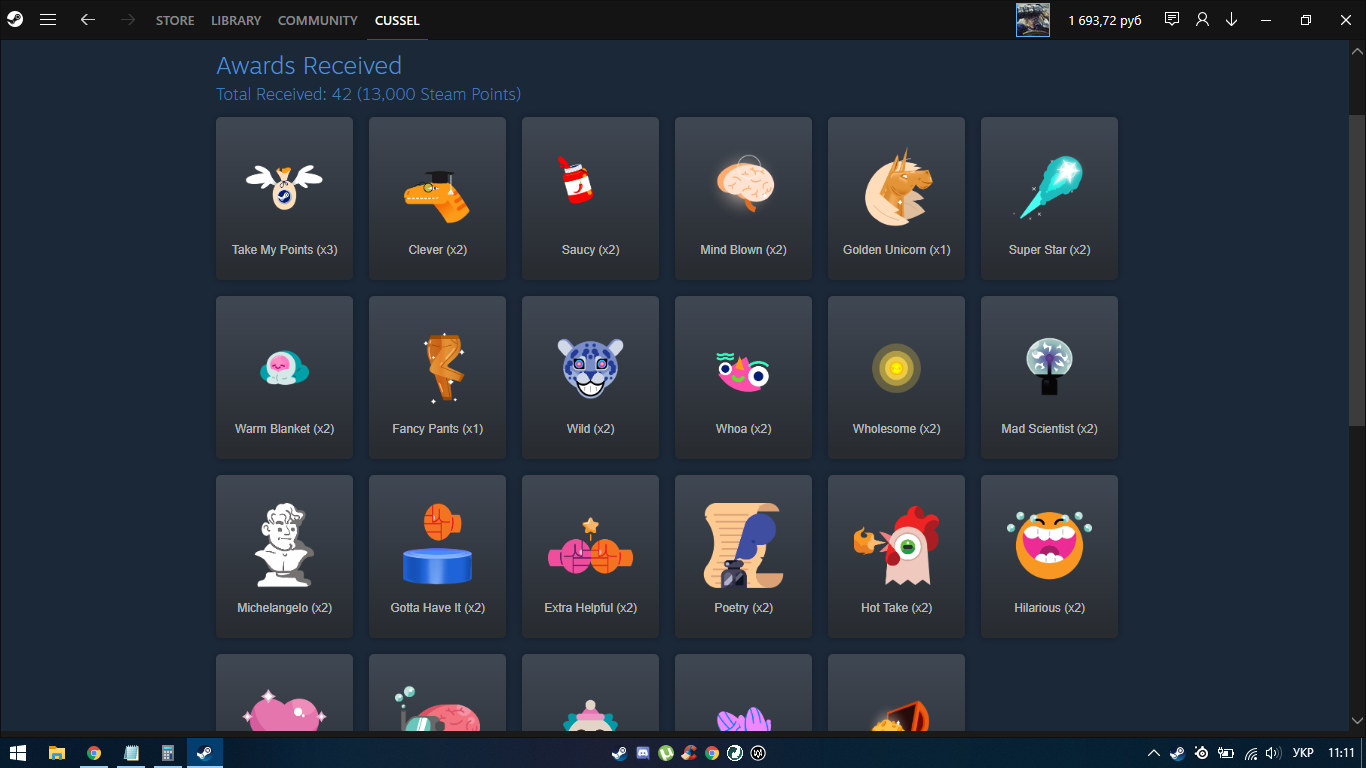Select the CUSSEL profile tab
This screenshot has width=1366, height=768.
pyautogui.click(x=397, y=20)
